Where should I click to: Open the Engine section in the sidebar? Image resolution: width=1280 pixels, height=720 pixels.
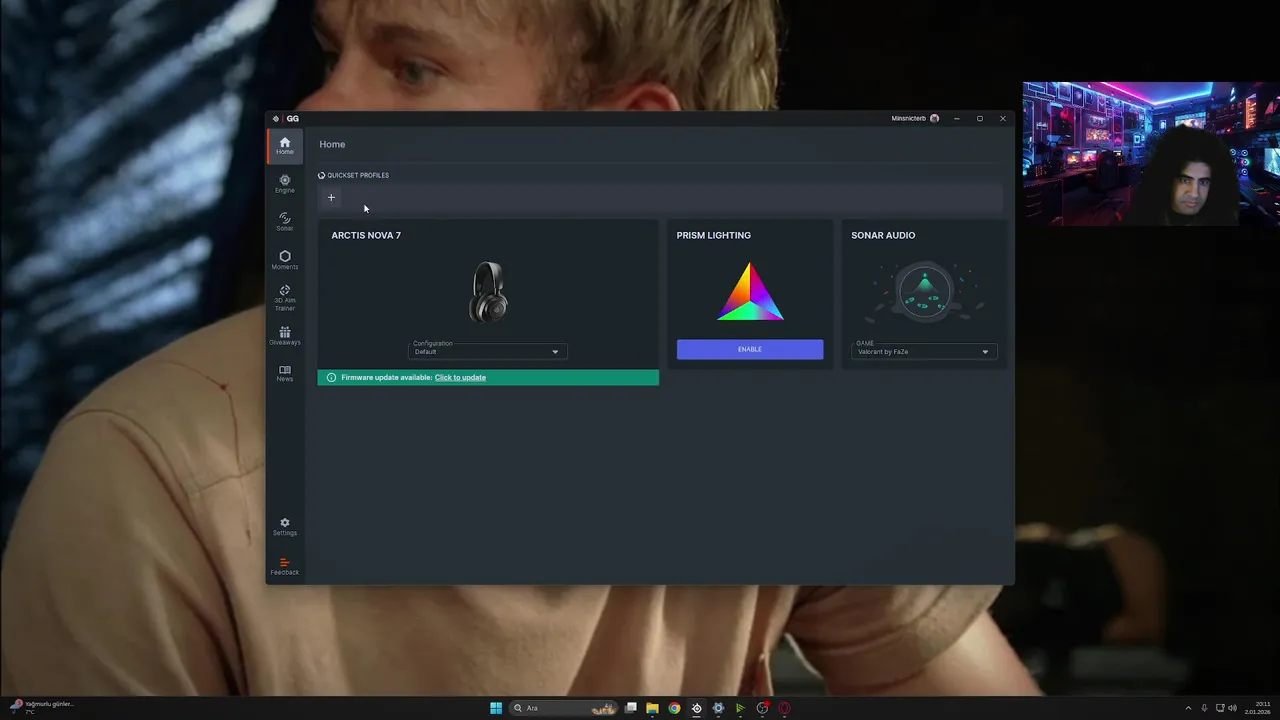(x=285, y=184)
